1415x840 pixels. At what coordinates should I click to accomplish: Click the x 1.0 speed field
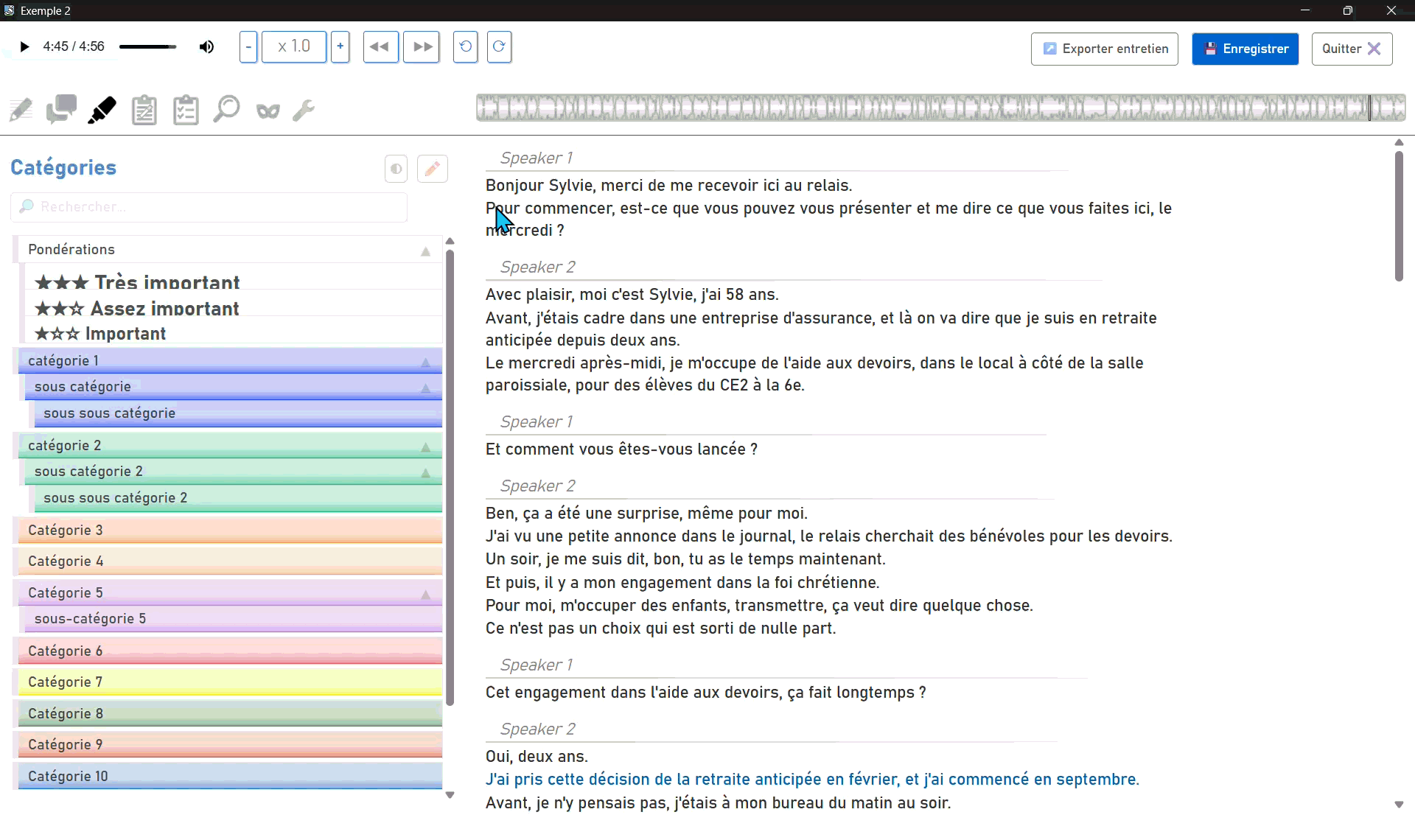point(294,47)
